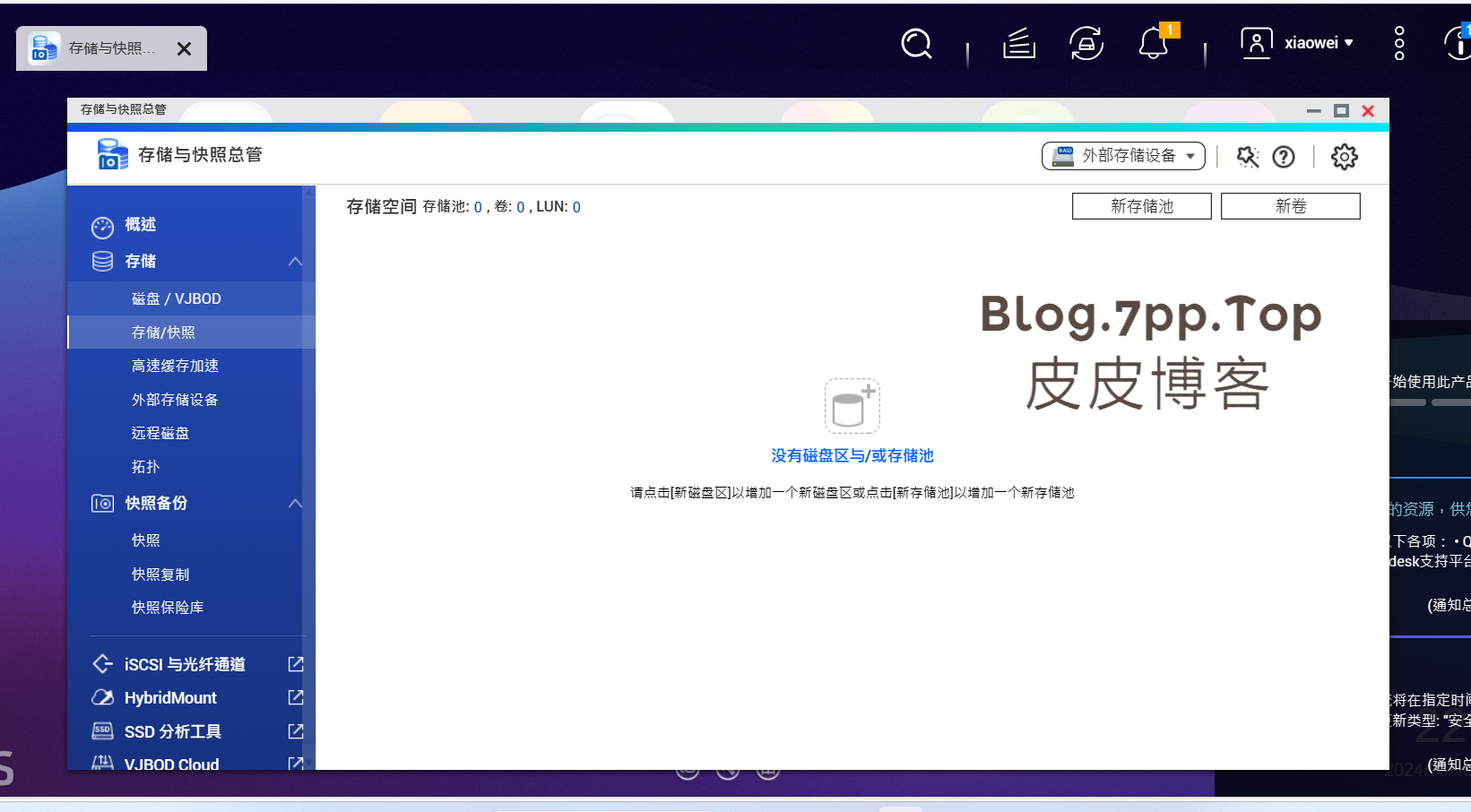
Task: Open 外部存储设备 sidebar item
Action: [x=175, y=400]
